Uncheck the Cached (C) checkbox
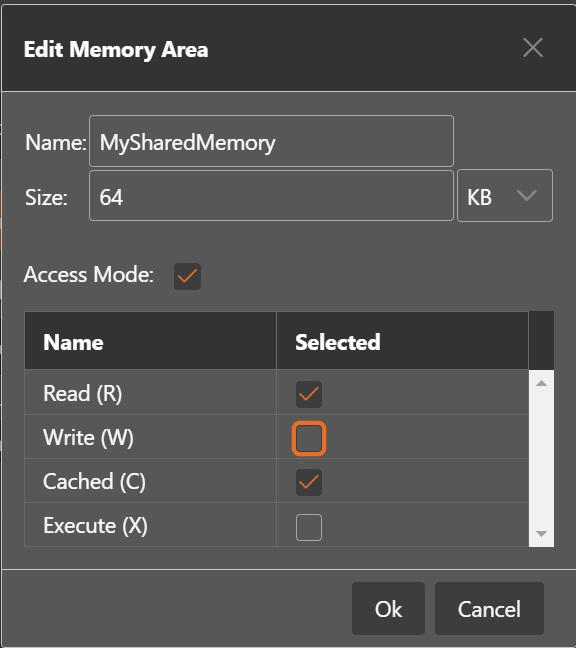This screenshot has width=576, height=648. (309, 482)
